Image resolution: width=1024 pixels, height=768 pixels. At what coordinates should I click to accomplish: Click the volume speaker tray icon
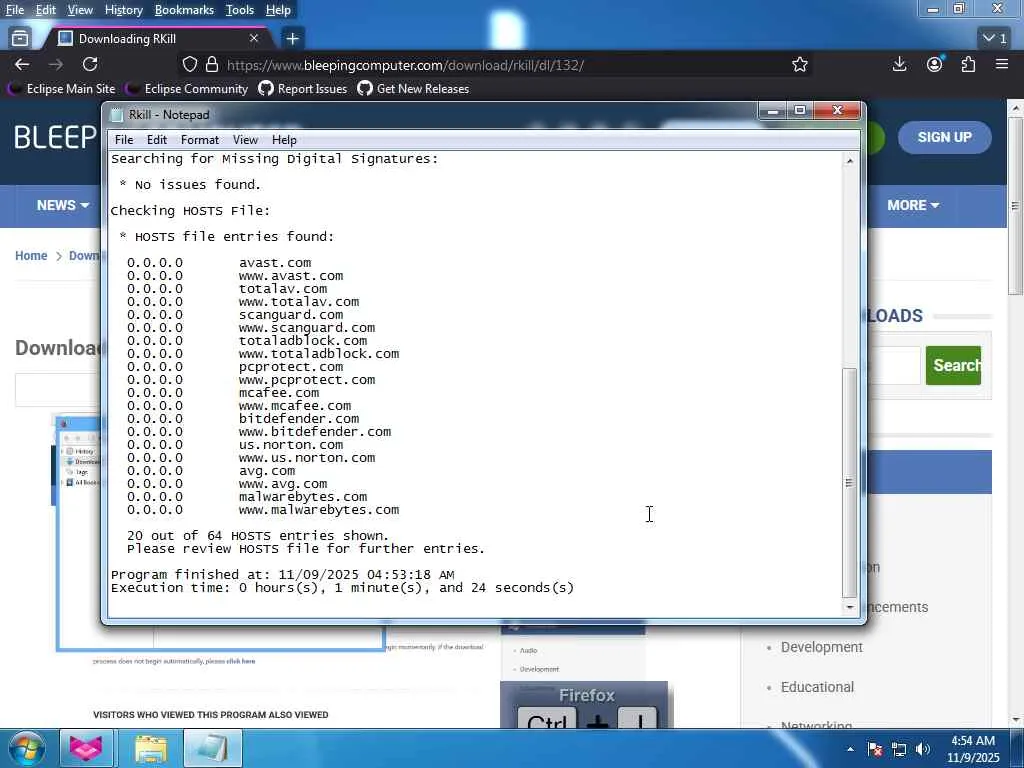coord(923,749)
